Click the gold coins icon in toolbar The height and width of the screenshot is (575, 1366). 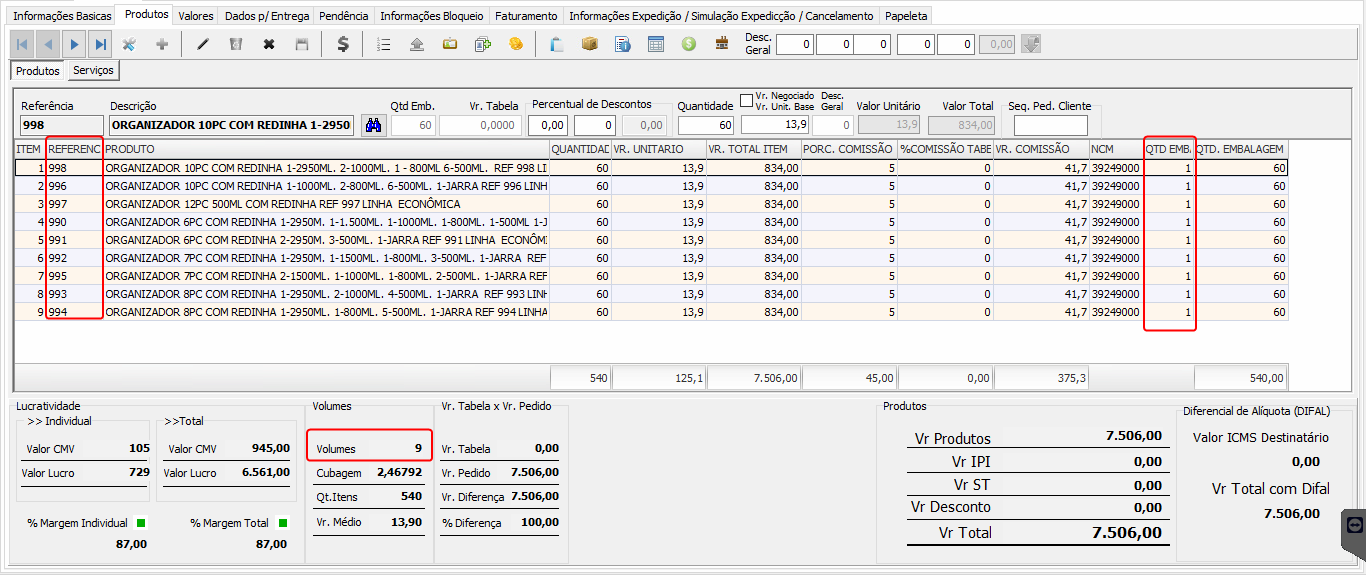516,44
